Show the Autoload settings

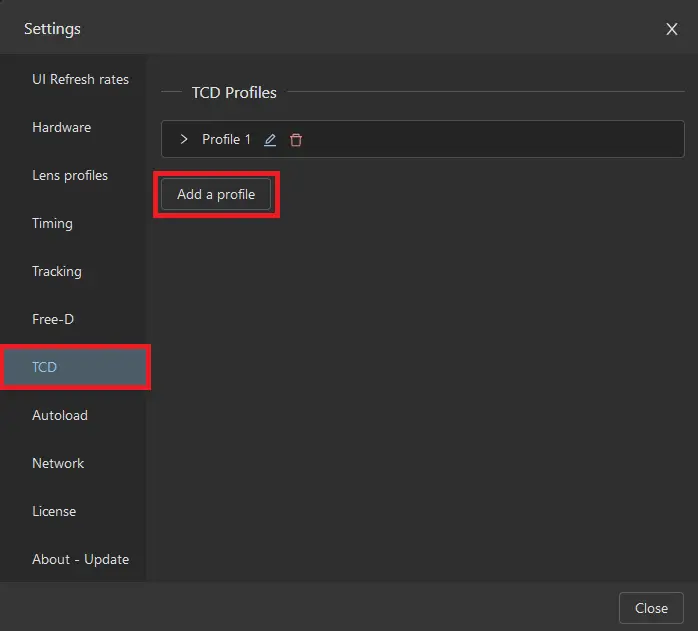point(60,415)
